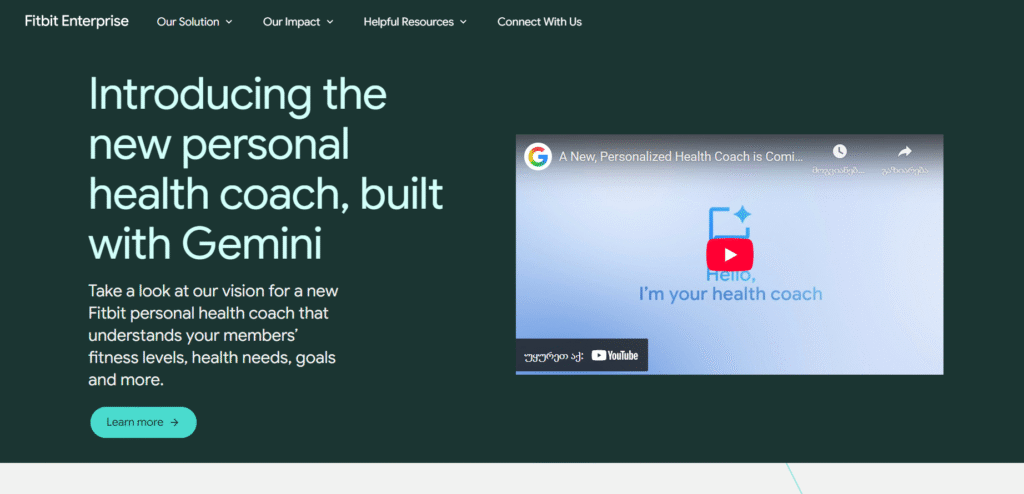Expand the Our Solution dropdown chevron
Viewport: 1024px width, 494px height.
[x=229, y=22]
